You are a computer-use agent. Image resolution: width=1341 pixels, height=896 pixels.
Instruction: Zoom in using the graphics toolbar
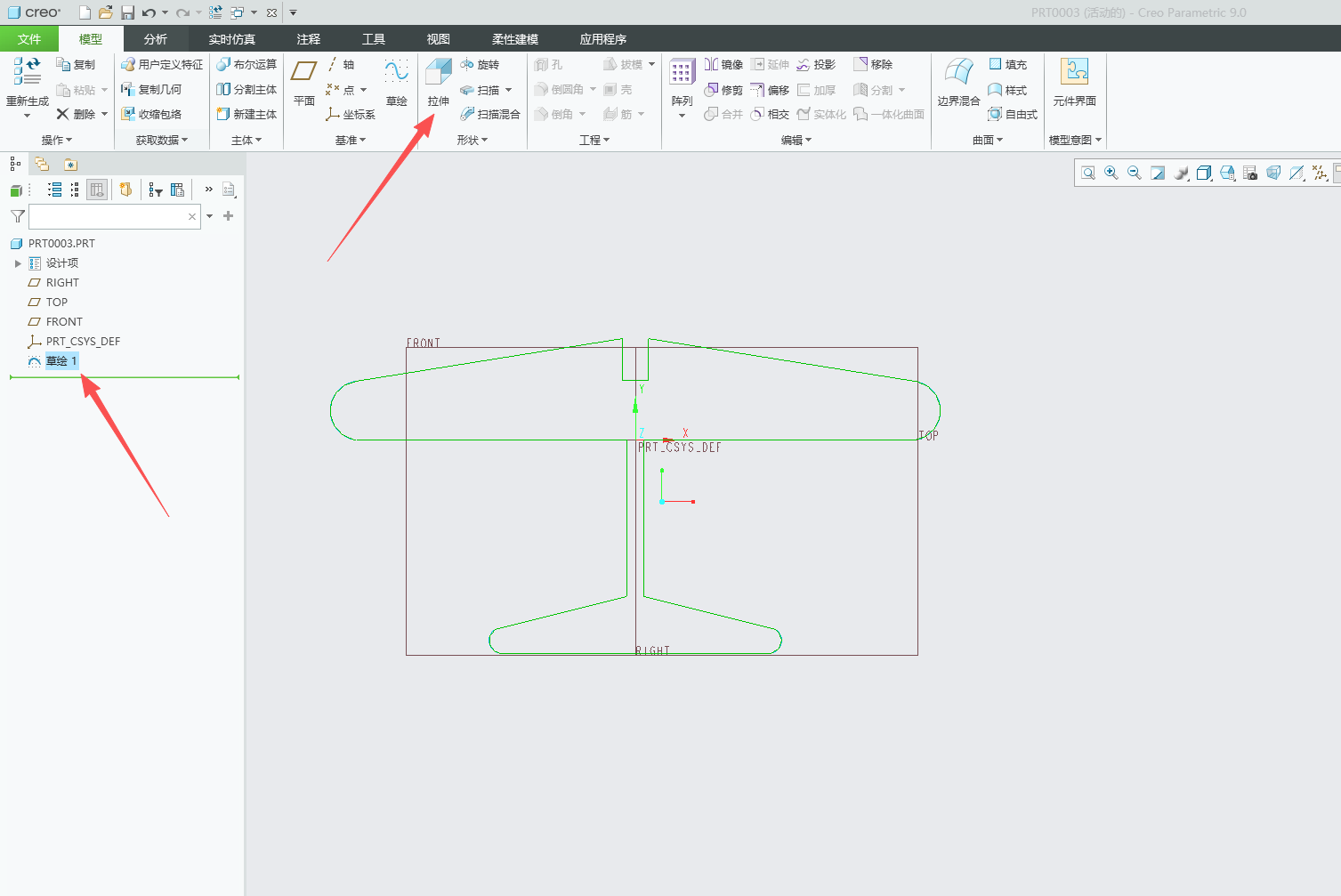click(x=1111, y=173)
